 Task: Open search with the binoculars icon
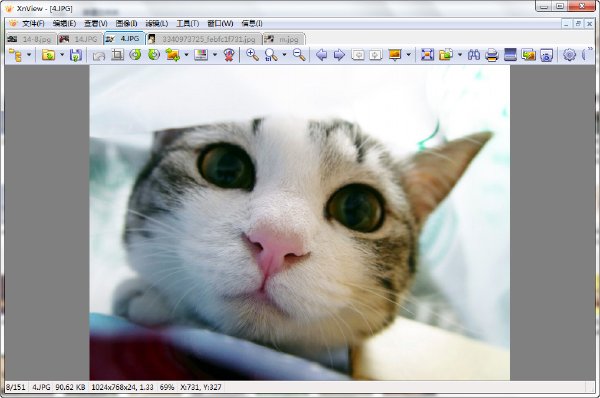click(474, 55)
